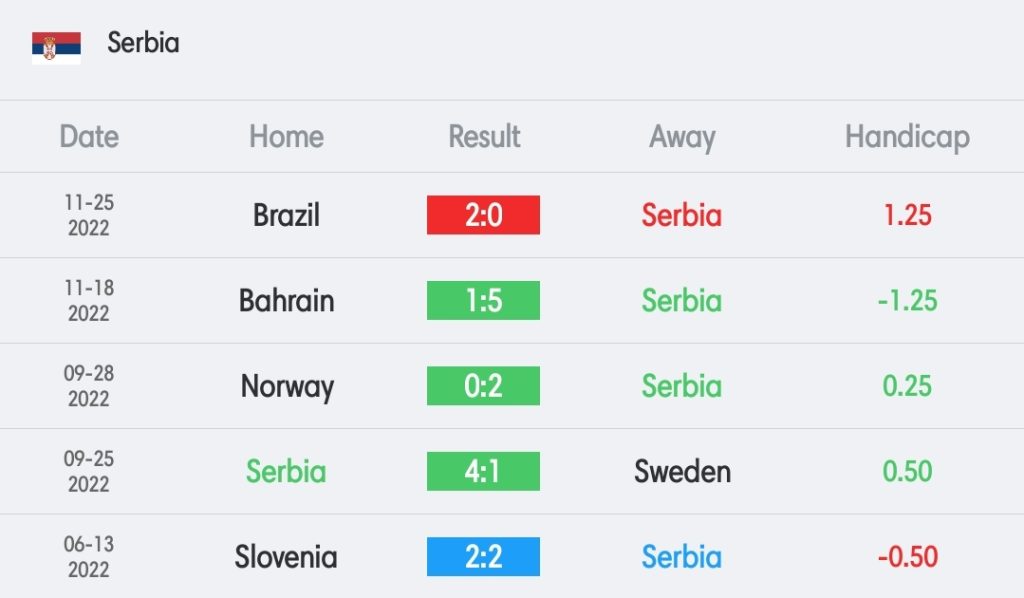Select the Result column header

point(484,136)
